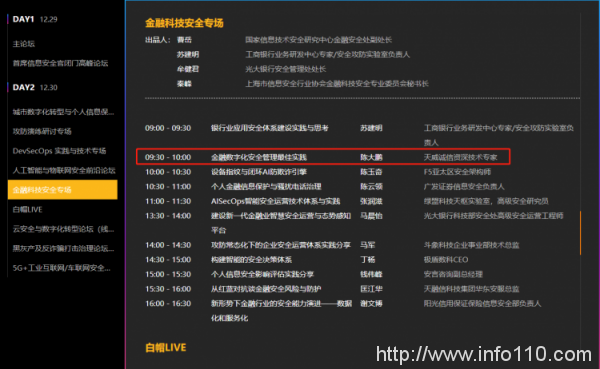The image size is (600, 369).
Task: Open DevSecOps 实践与技术专场 sidebar item
Action: pos(59,151)
